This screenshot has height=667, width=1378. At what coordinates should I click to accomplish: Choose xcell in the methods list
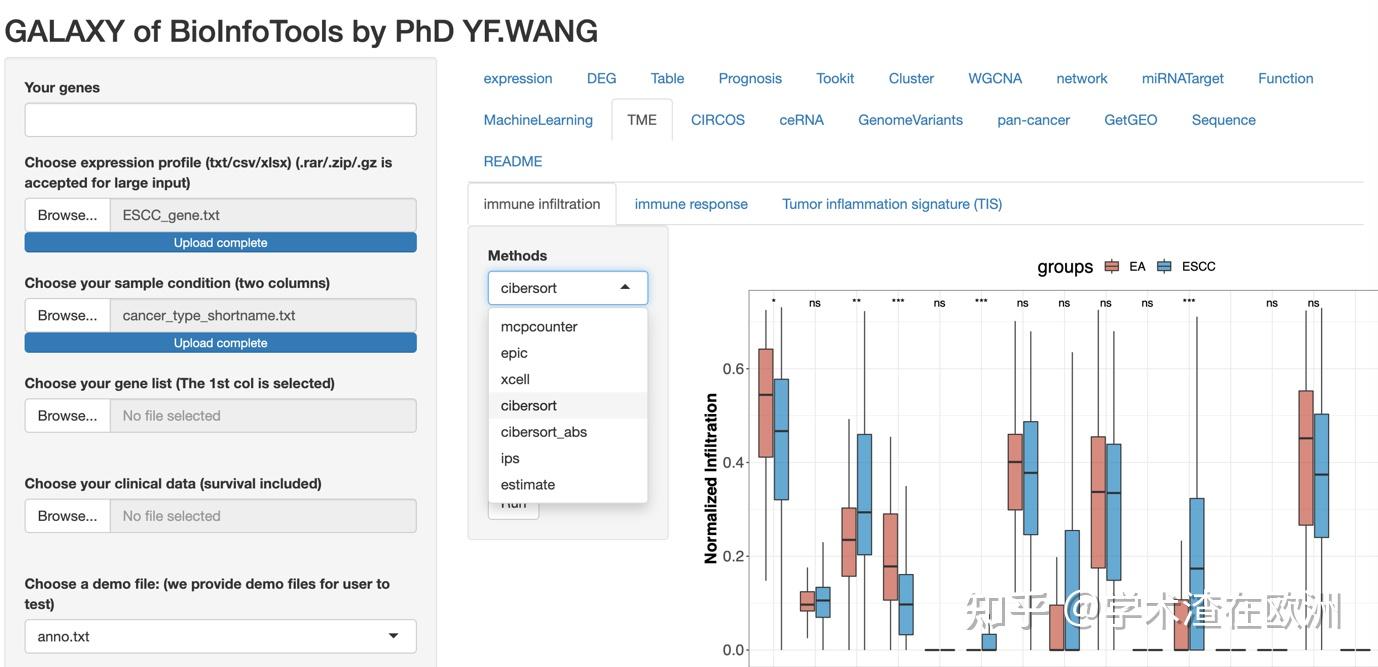point(516,379)
